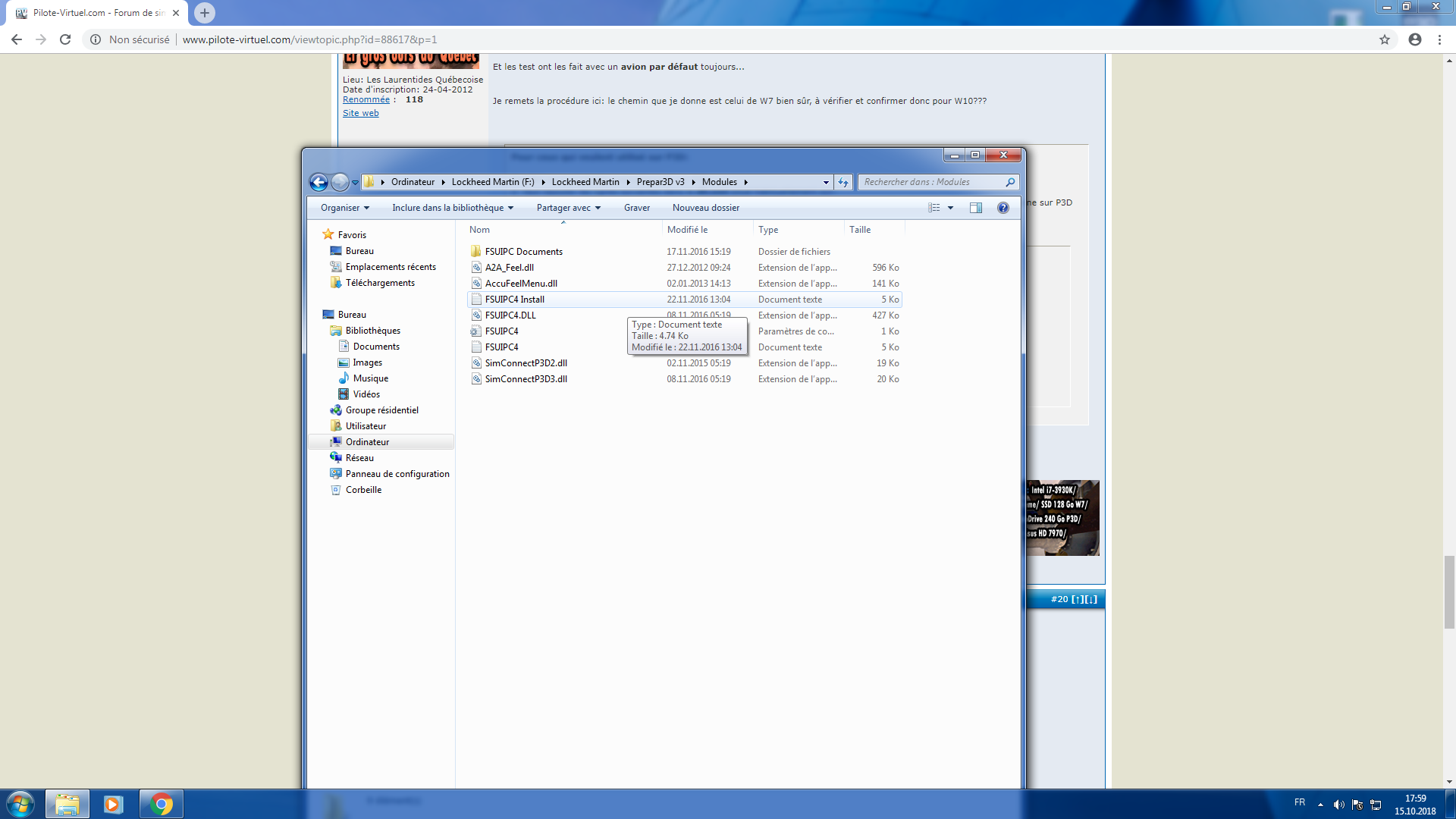Image resolution: width=1456 pixels, height=819 pixels.
Task: Open Inclure dans la bibliothèque menu
Action: pos(453,208)
